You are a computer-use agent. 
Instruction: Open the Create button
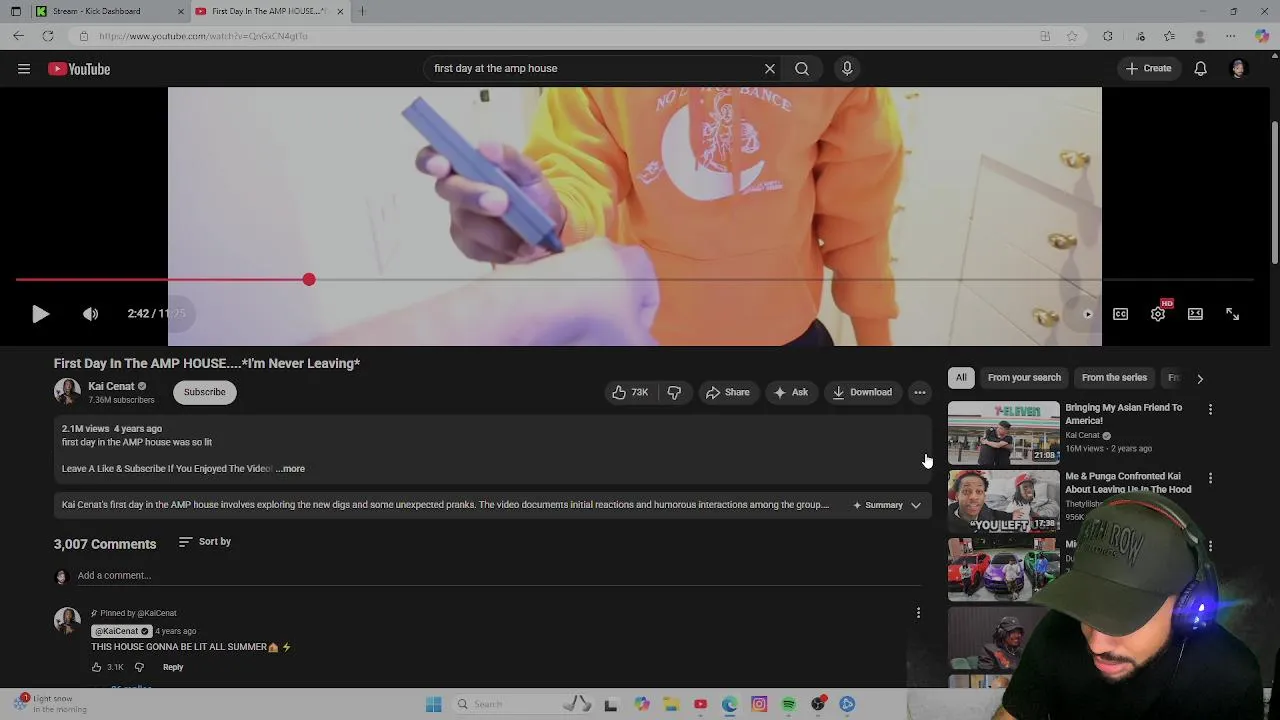coord(1148,69)
